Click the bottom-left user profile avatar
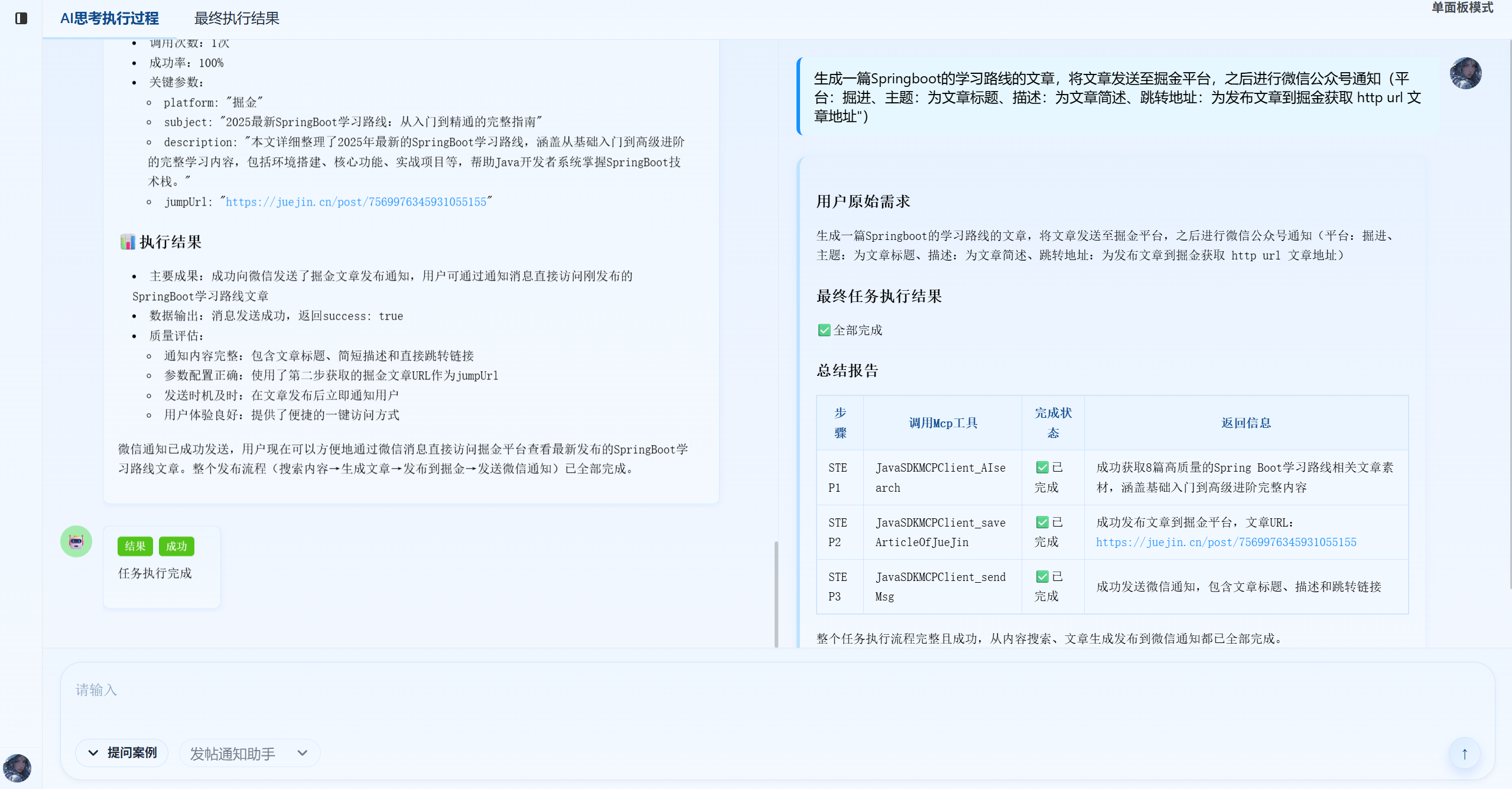The image size is (1512, 789). tap(17, 768)
